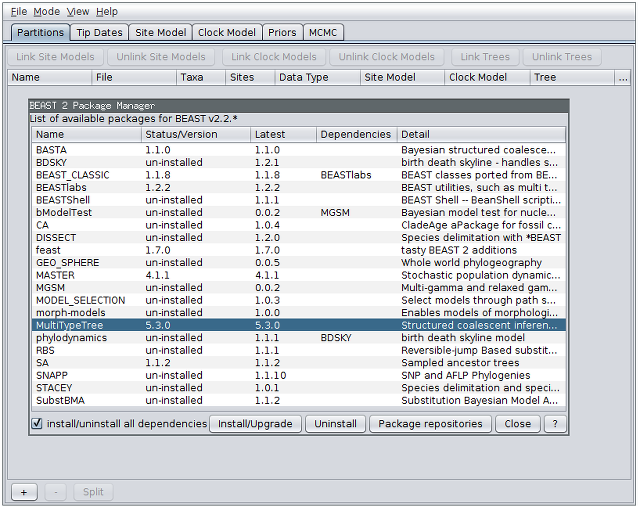The height and width of the screenshot is (511, 640).
Task: Switch to the MCMC tab
Action: click(x=323, y=33)
